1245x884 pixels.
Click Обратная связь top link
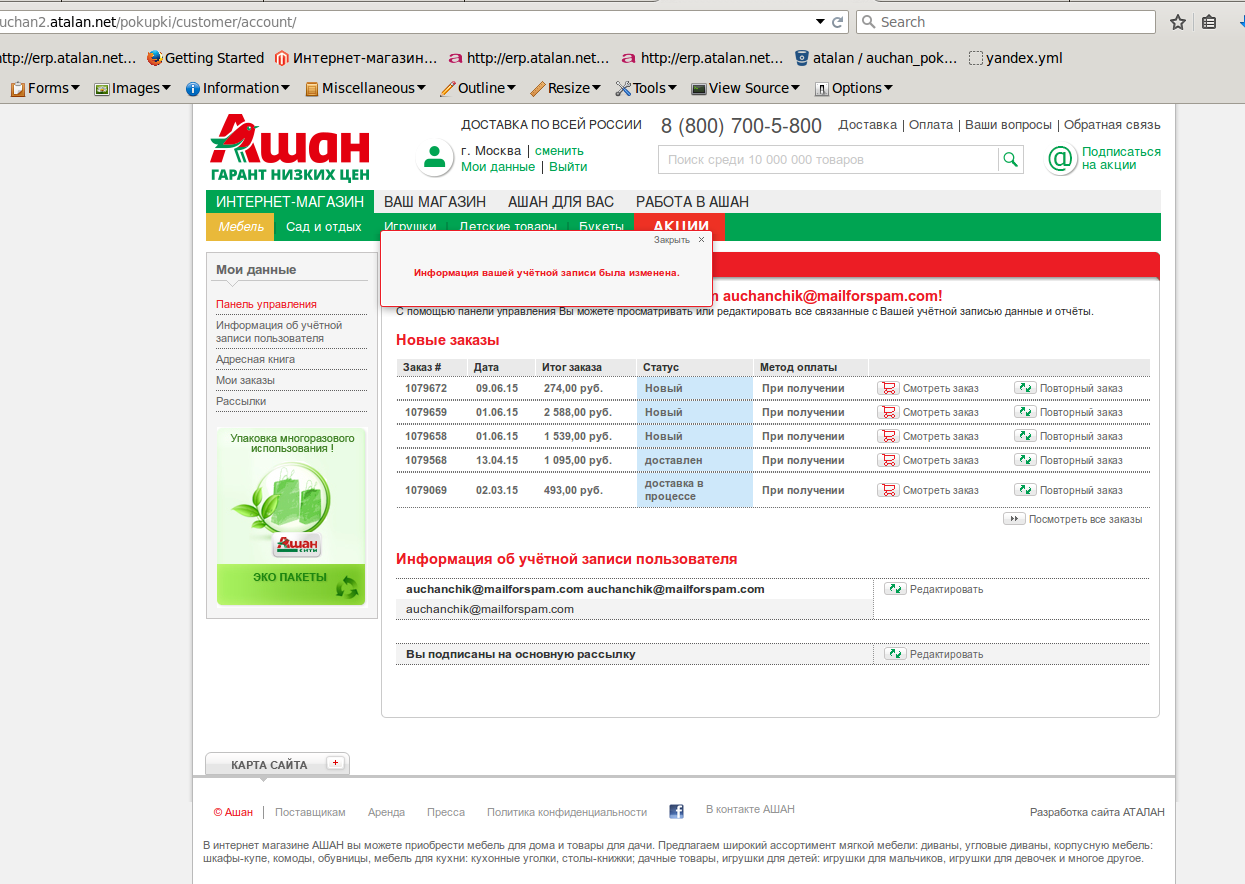point(1112,125)
